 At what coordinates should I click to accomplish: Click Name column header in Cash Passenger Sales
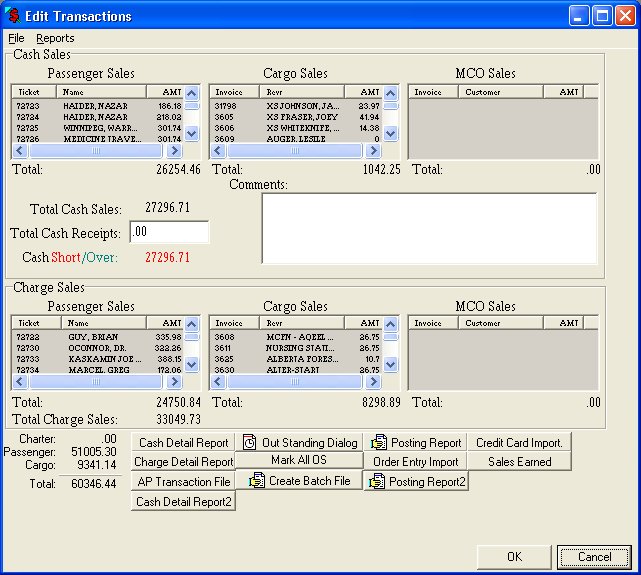pos(101,92)
